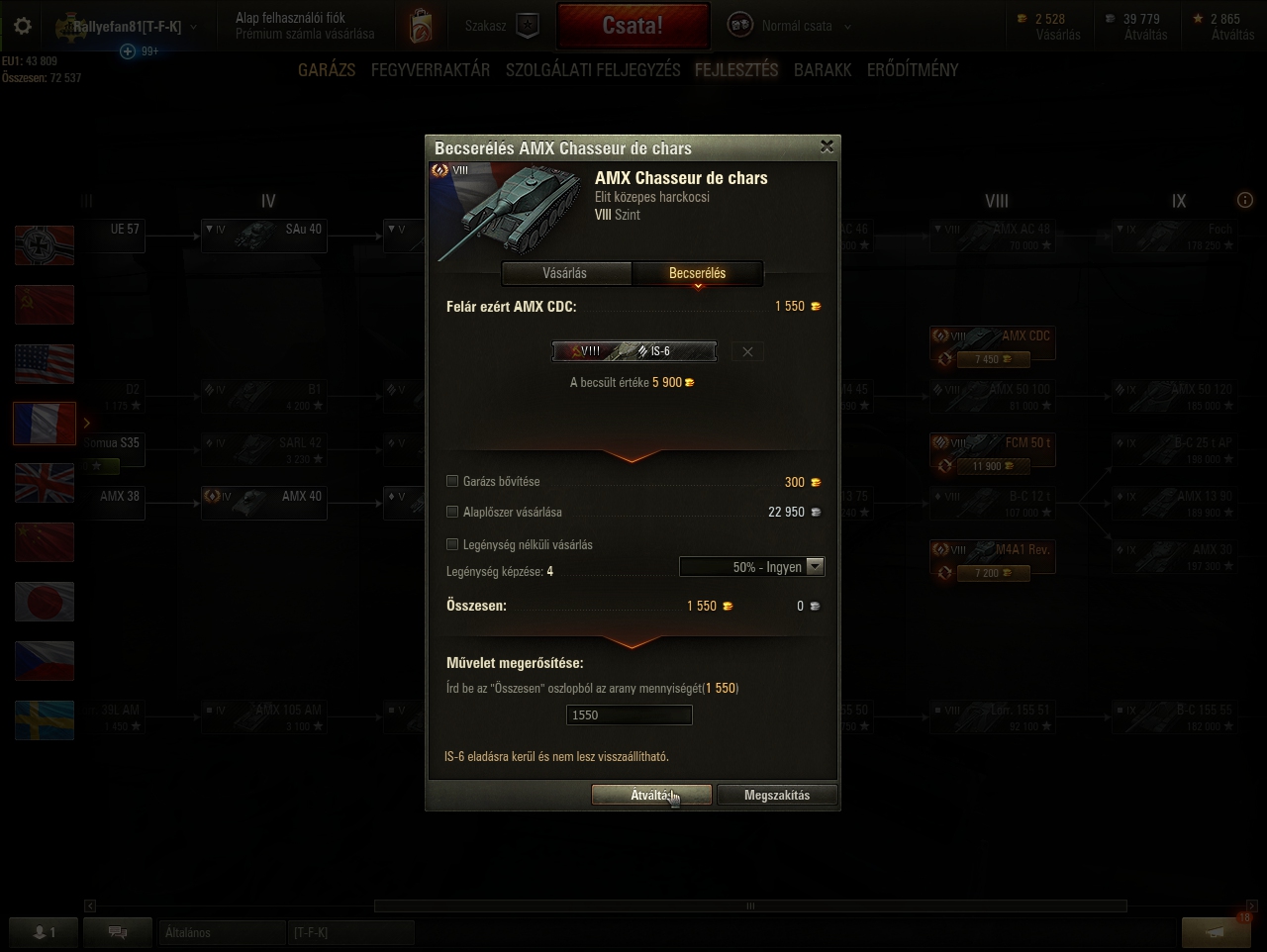Screen dimensions: 1267x952
Task: Switch to the Vásárlás tab
Action: [565, 273]
